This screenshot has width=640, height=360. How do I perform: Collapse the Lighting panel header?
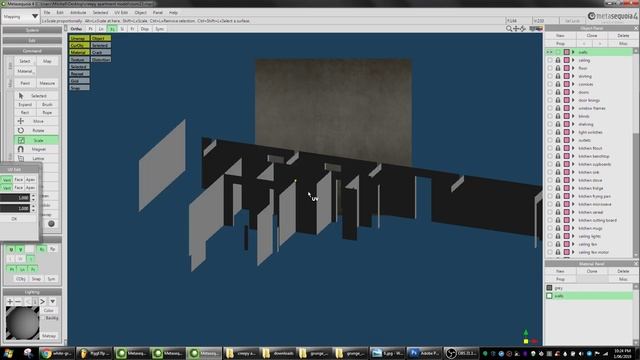32,292
